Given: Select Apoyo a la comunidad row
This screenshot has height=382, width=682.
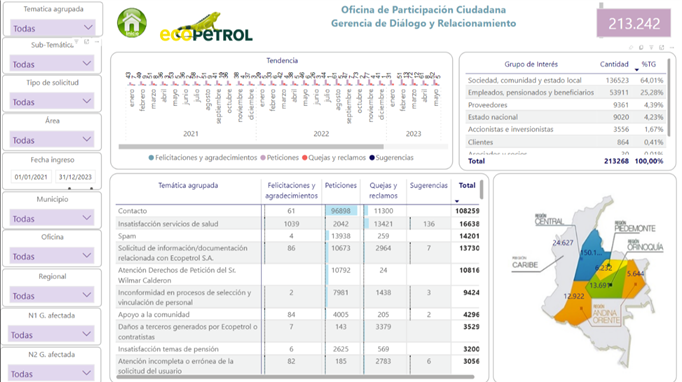Looking at the screenshot, I should coord(298,314).
